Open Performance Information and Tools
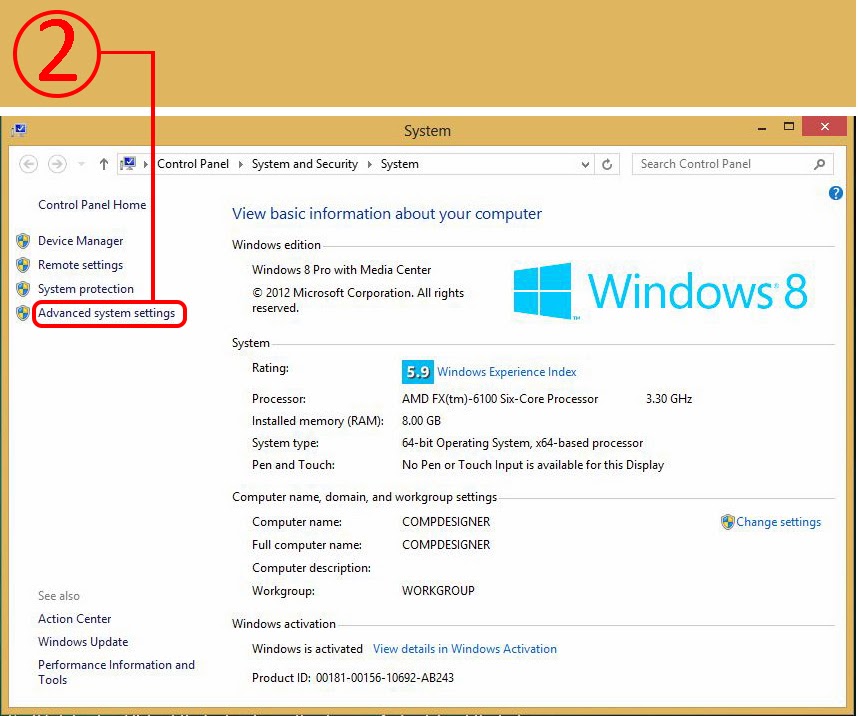Image resolution: width=858 pixels, height=716 pixels. [116, 672]
